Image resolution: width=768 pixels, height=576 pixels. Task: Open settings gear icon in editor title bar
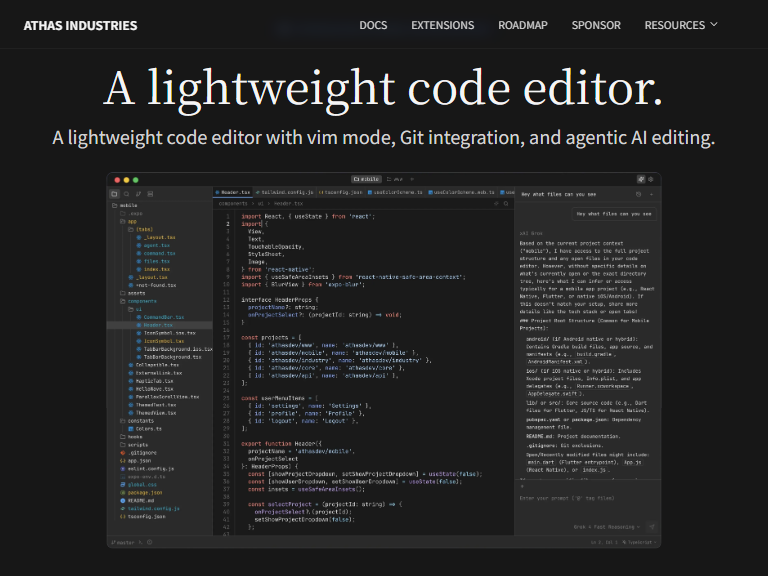(652, 179)
